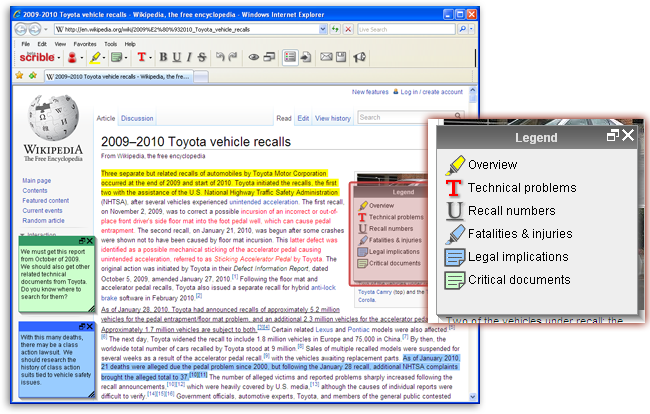Click the red Stop loading button

tap(348, 29)
